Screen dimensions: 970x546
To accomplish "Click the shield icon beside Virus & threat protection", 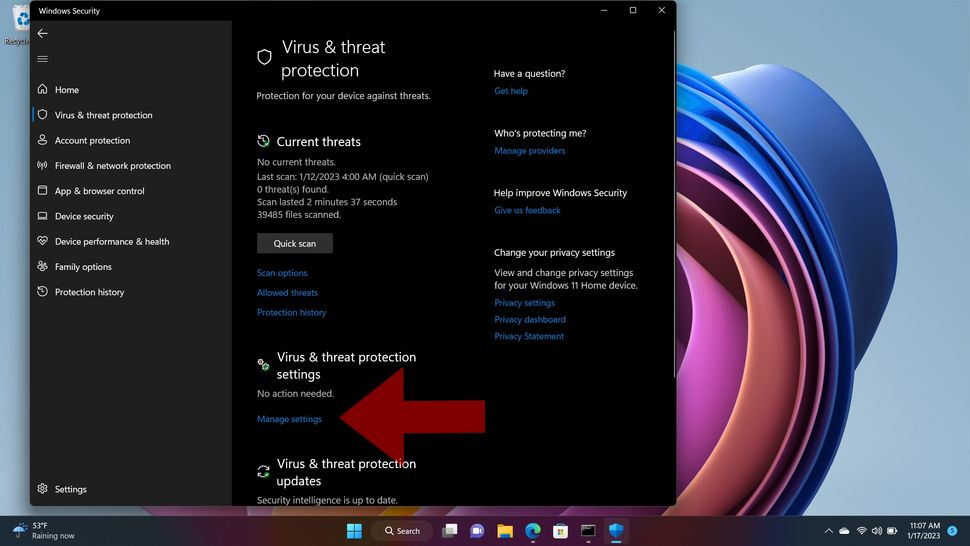I will (x=42, y=114).
